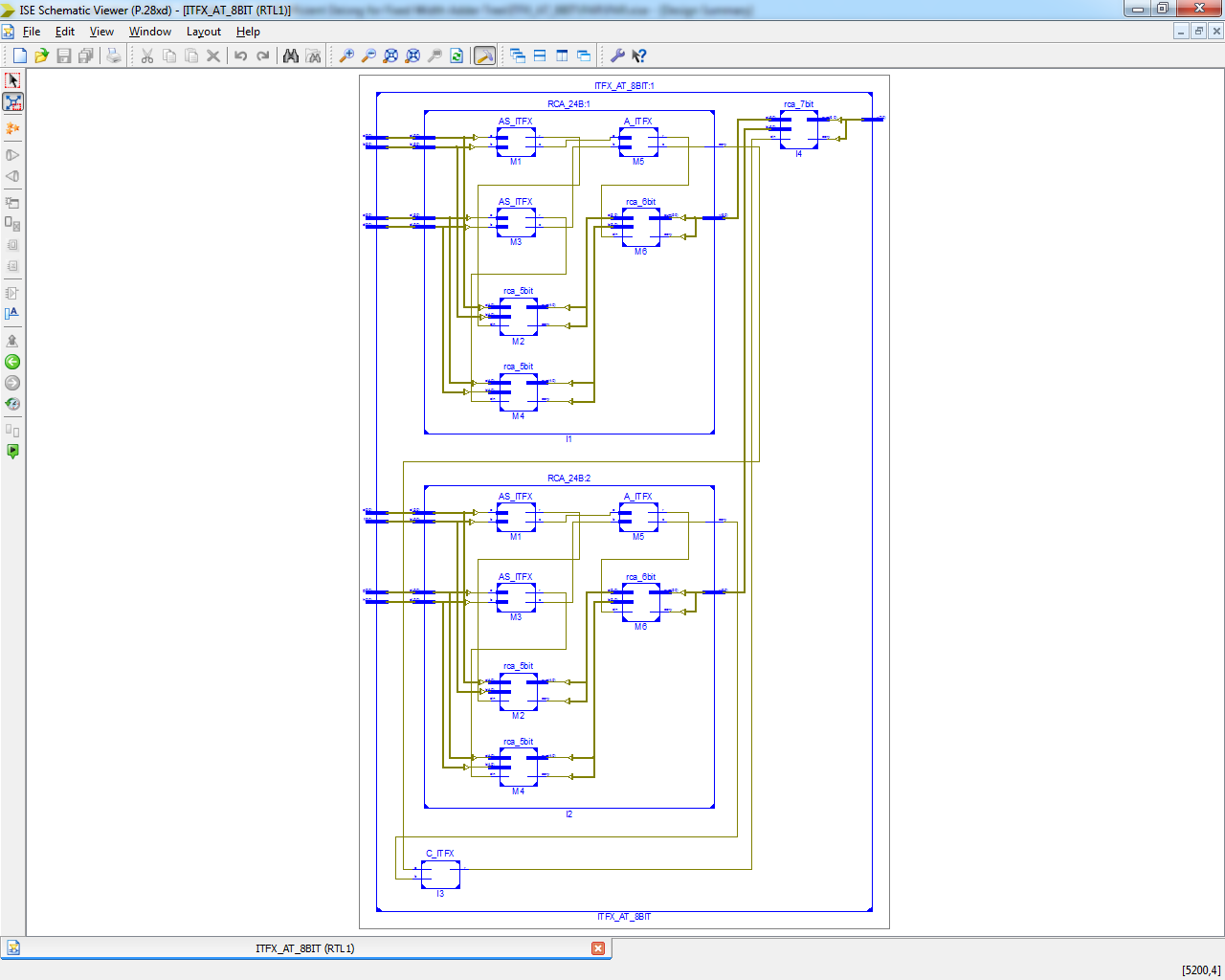
Task: Open the wrench preferences icon
Action: point(617,56)
